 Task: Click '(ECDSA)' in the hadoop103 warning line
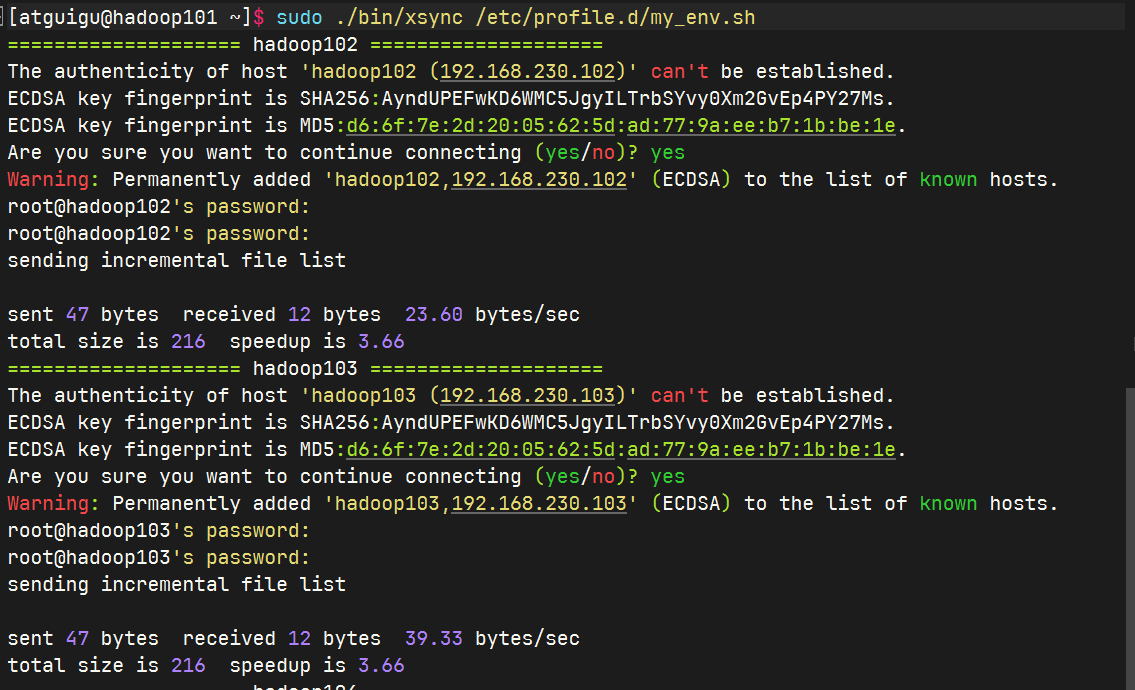(x=691, y=503)
